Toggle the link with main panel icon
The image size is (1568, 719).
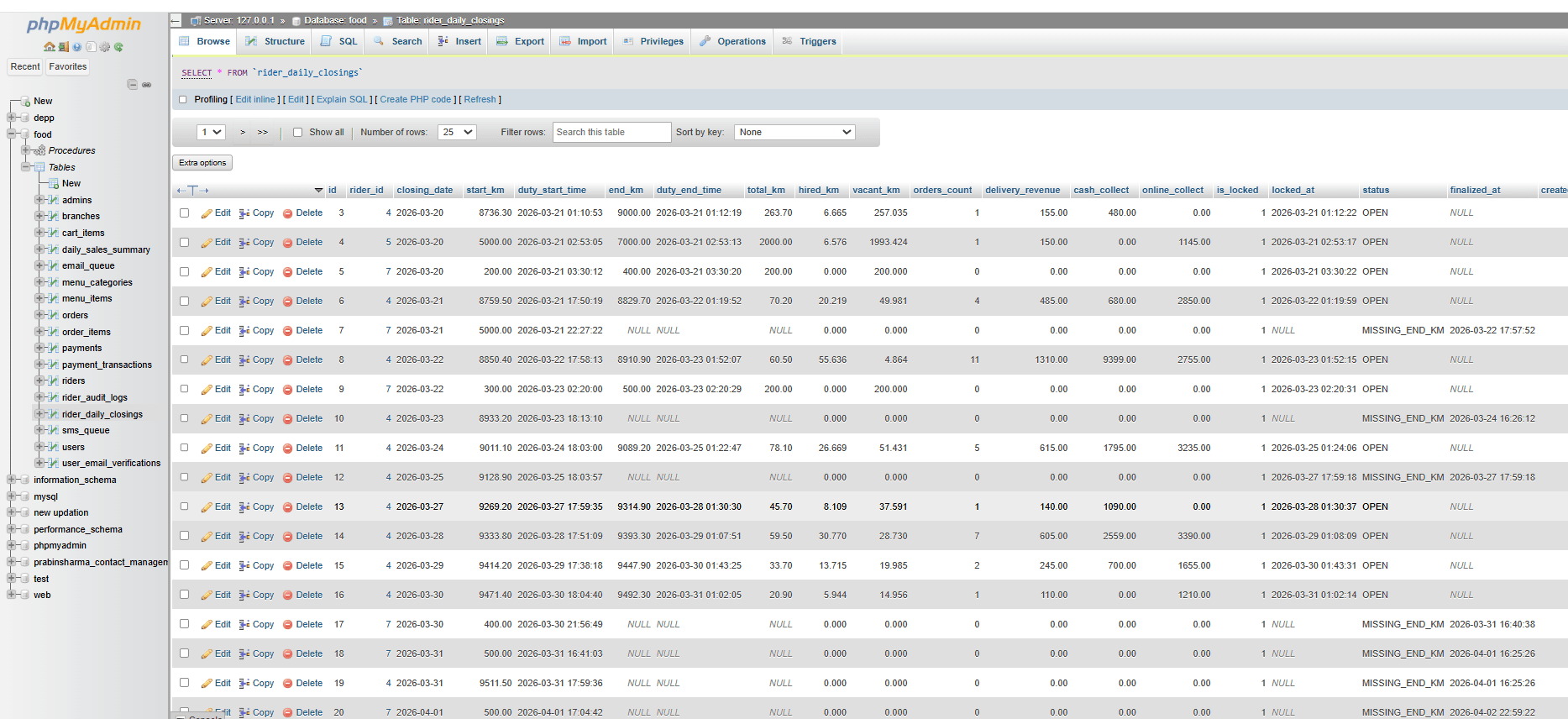tap(147, 85)
